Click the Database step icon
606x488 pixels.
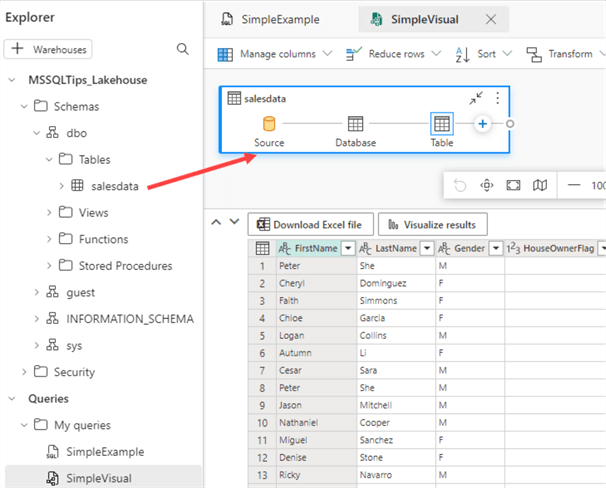pyautogui.click(x=355, y=124)
